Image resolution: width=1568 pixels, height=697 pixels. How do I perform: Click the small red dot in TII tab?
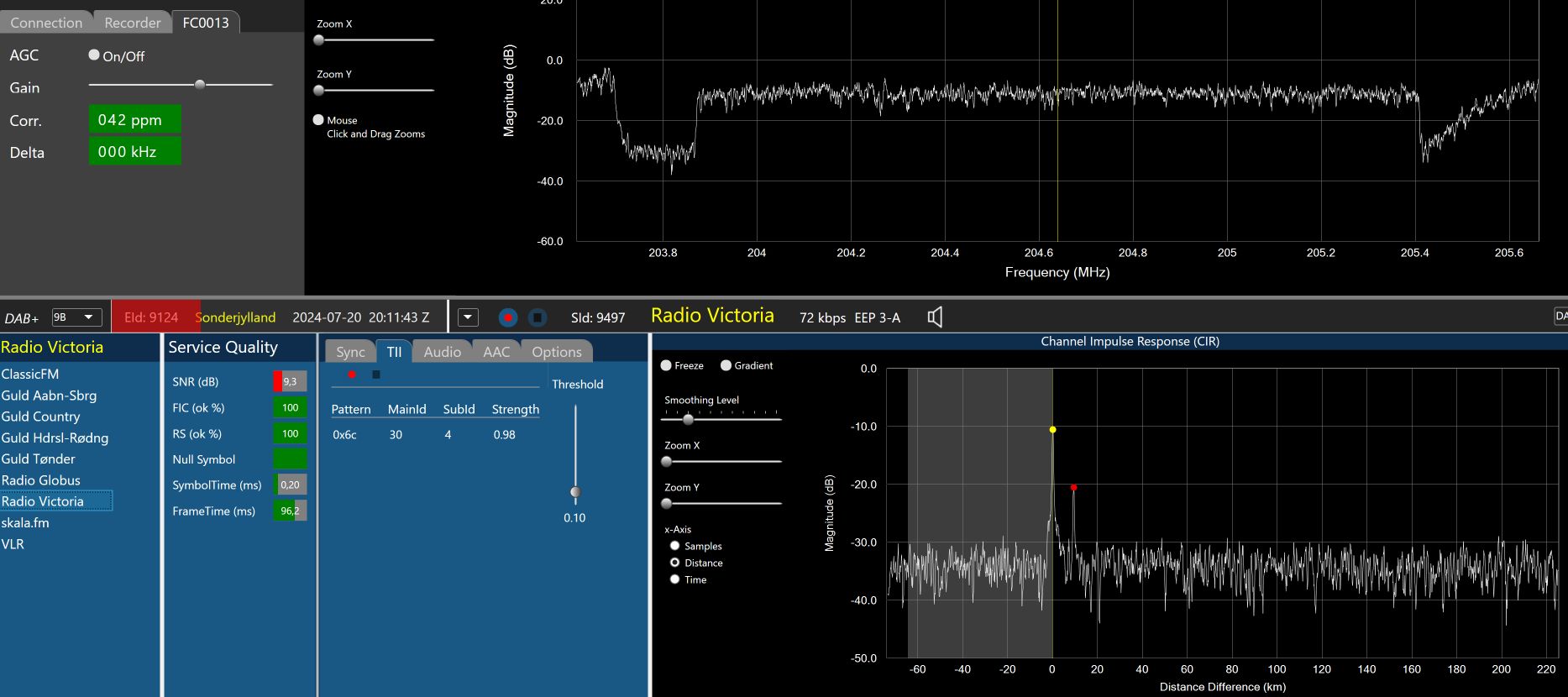tap(352, 375)
